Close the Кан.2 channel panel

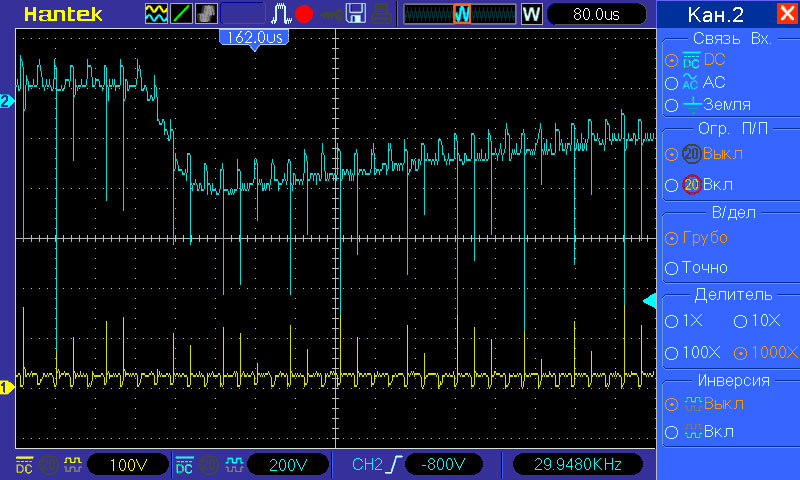(x=787, y=13)
